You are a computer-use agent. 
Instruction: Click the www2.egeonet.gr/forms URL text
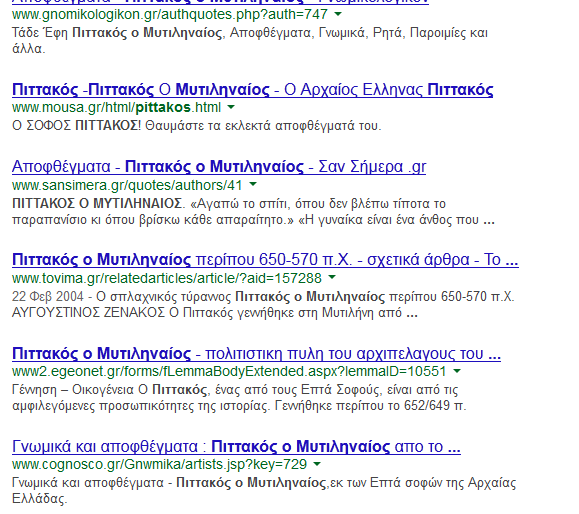229,371
